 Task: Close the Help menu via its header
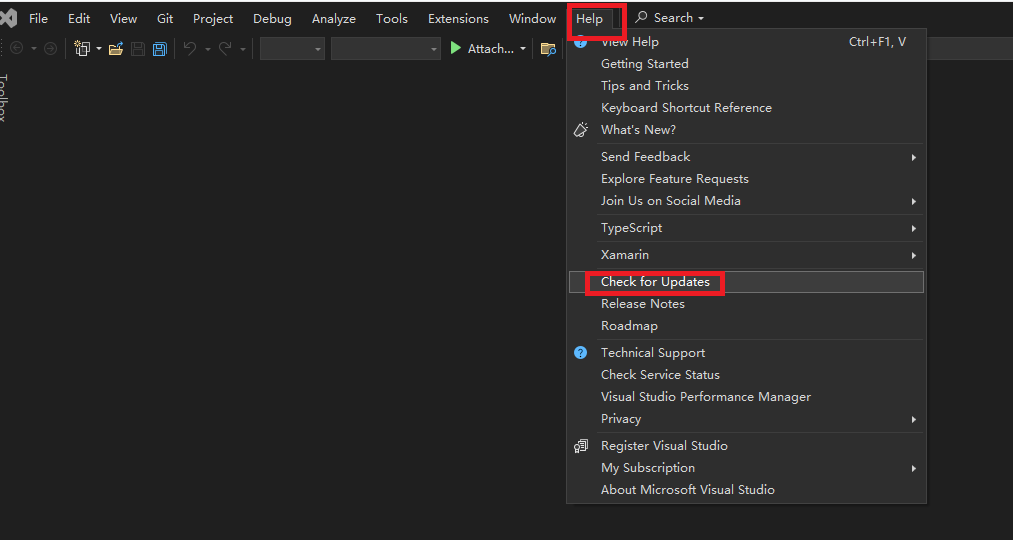[x=589, y=19]
